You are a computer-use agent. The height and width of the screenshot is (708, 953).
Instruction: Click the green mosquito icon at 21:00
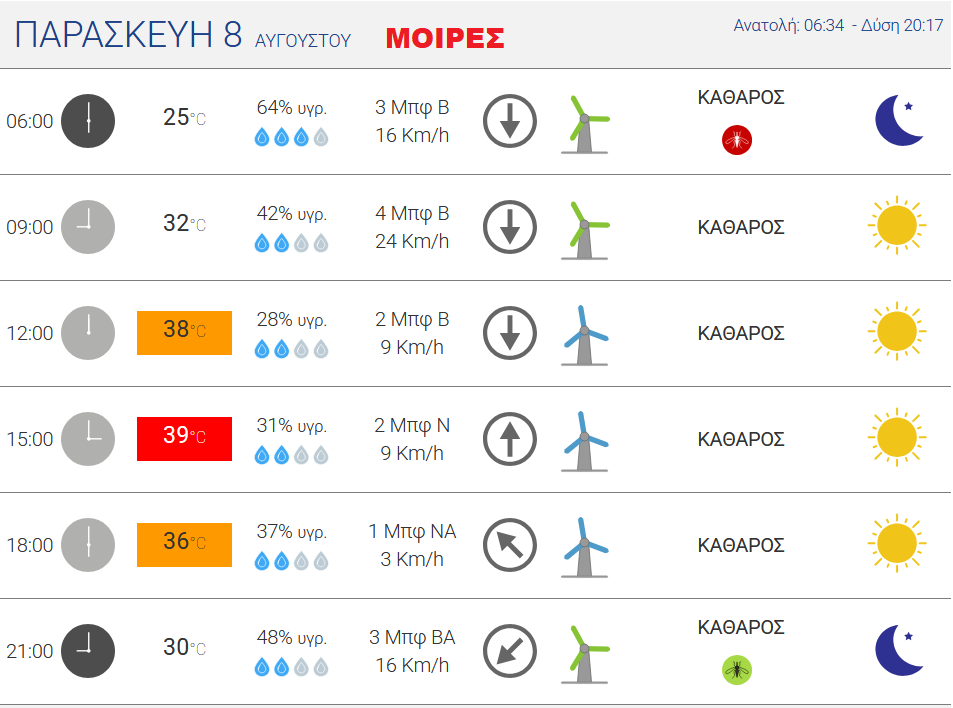[x=737, y=670]
